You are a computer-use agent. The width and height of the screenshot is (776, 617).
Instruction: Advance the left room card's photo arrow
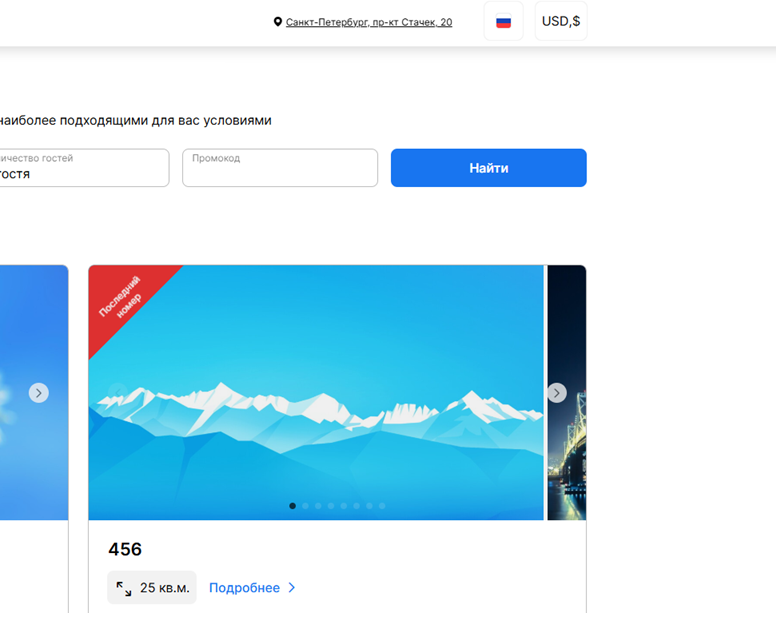point(39,393)
